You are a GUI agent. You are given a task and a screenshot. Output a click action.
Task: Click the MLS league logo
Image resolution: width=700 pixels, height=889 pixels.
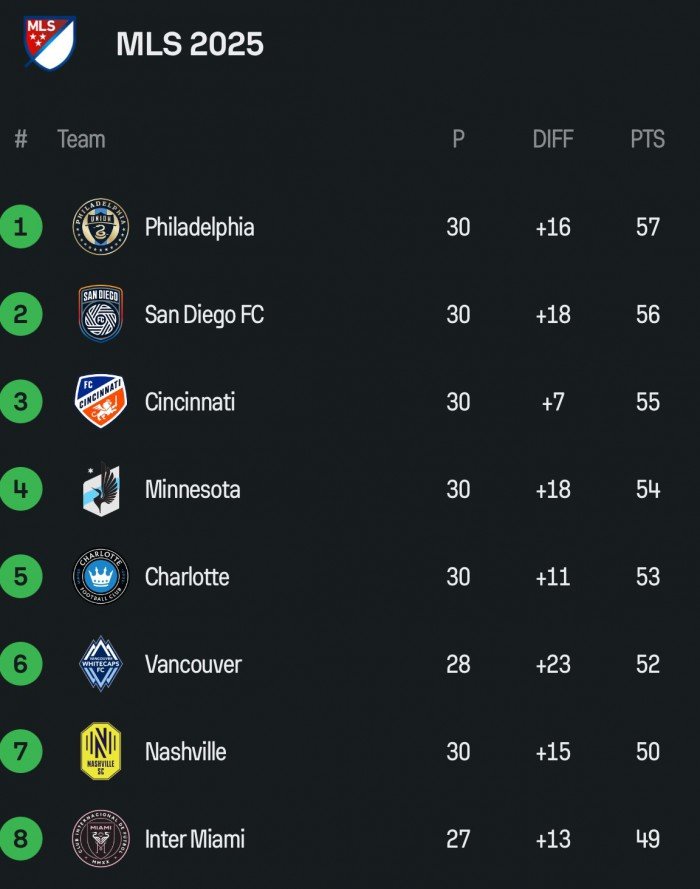tap(50, 43)
